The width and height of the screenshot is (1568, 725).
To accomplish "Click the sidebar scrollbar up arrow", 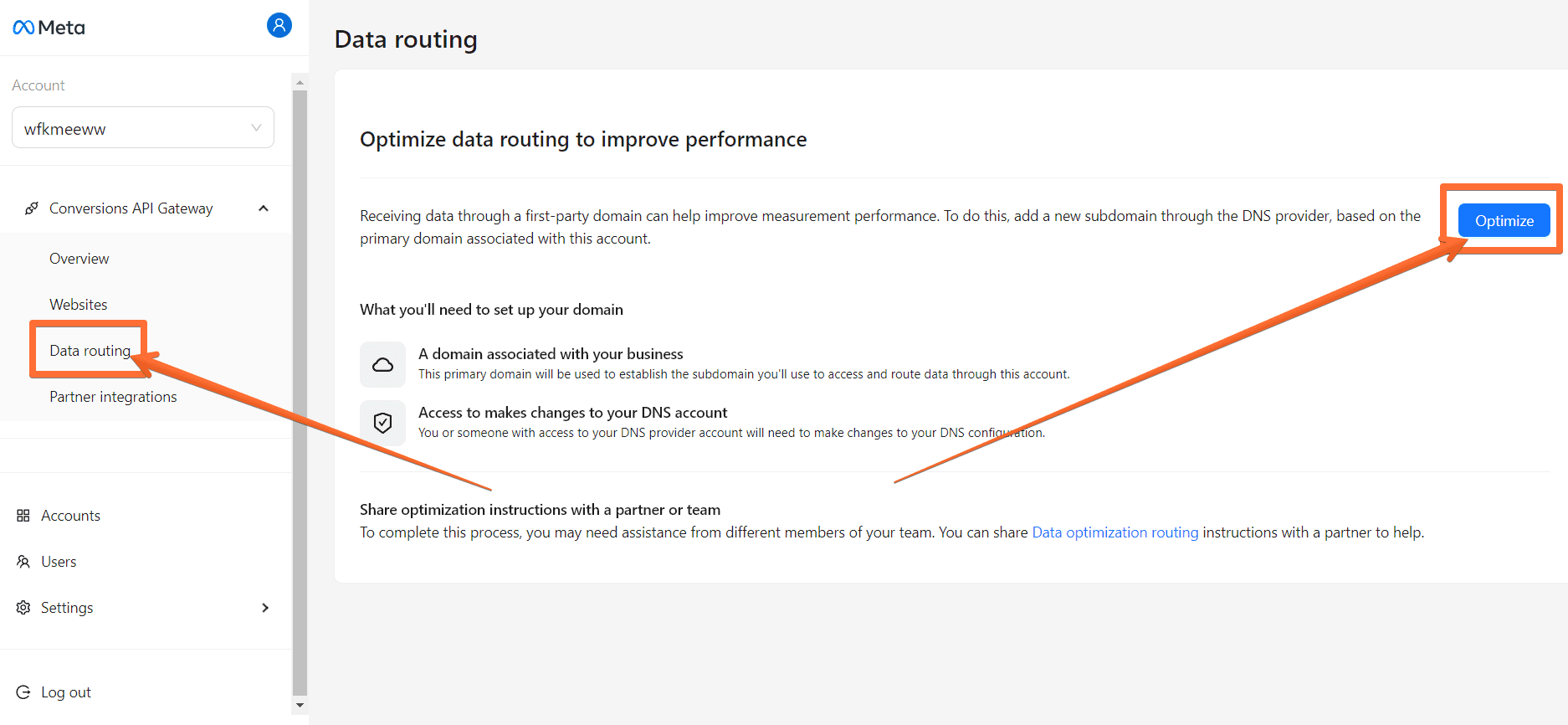I will pos(300,82).
